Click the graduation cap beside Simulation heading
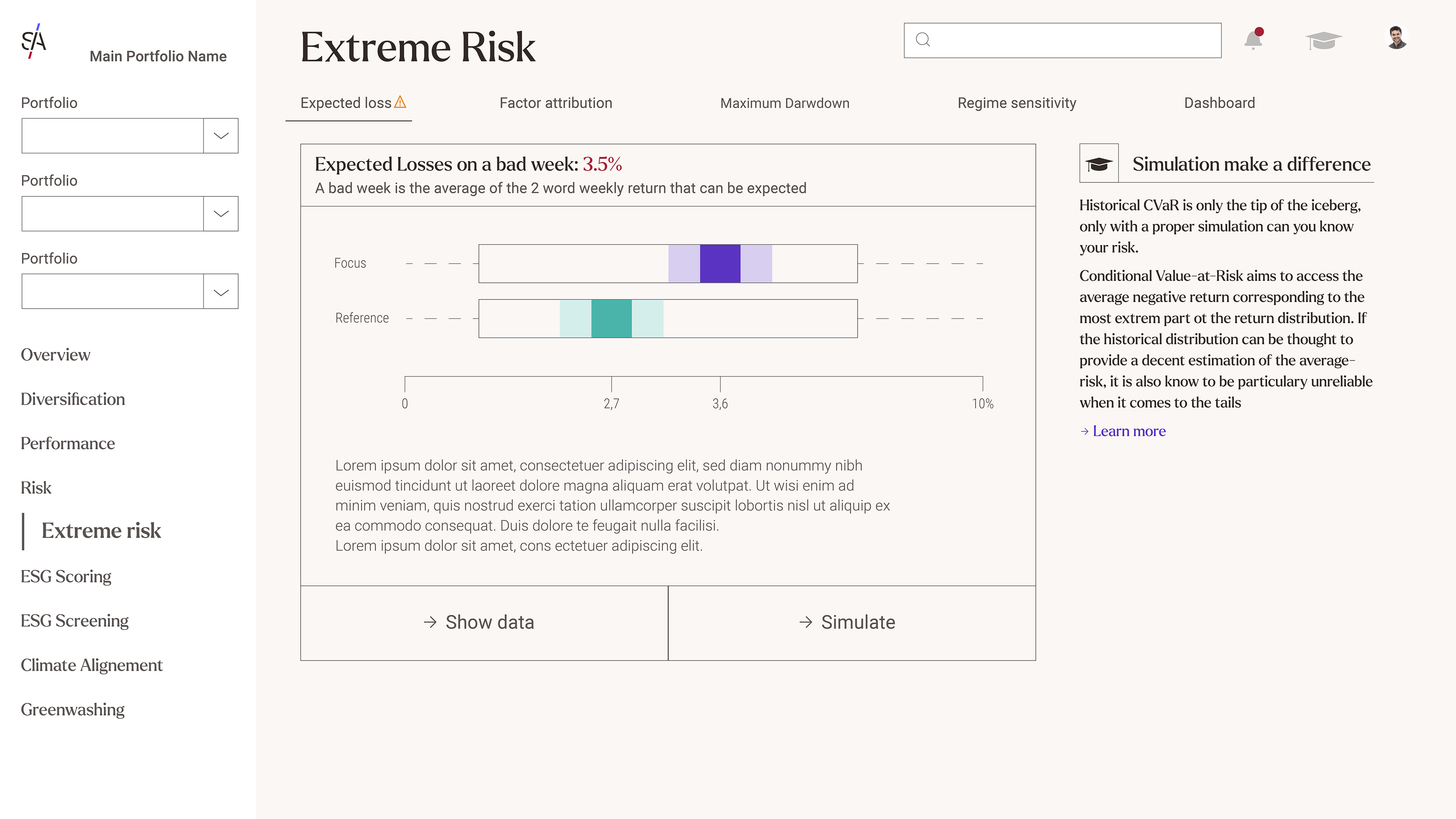Screen dimensions: 1456x819 point(1099,163)
